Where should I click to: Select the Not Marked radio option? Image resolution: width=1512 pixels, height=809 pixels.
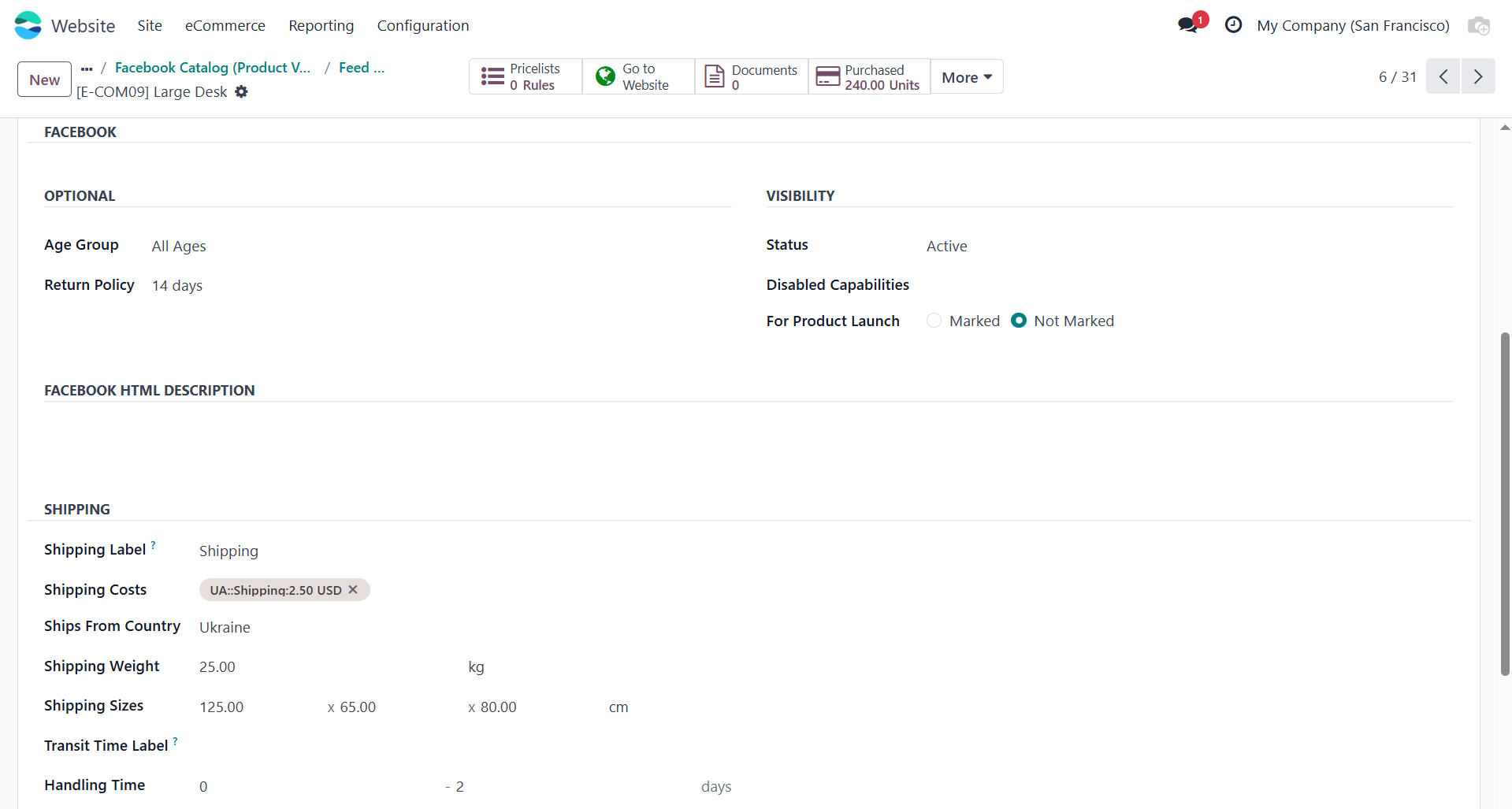pos(1019,321)
